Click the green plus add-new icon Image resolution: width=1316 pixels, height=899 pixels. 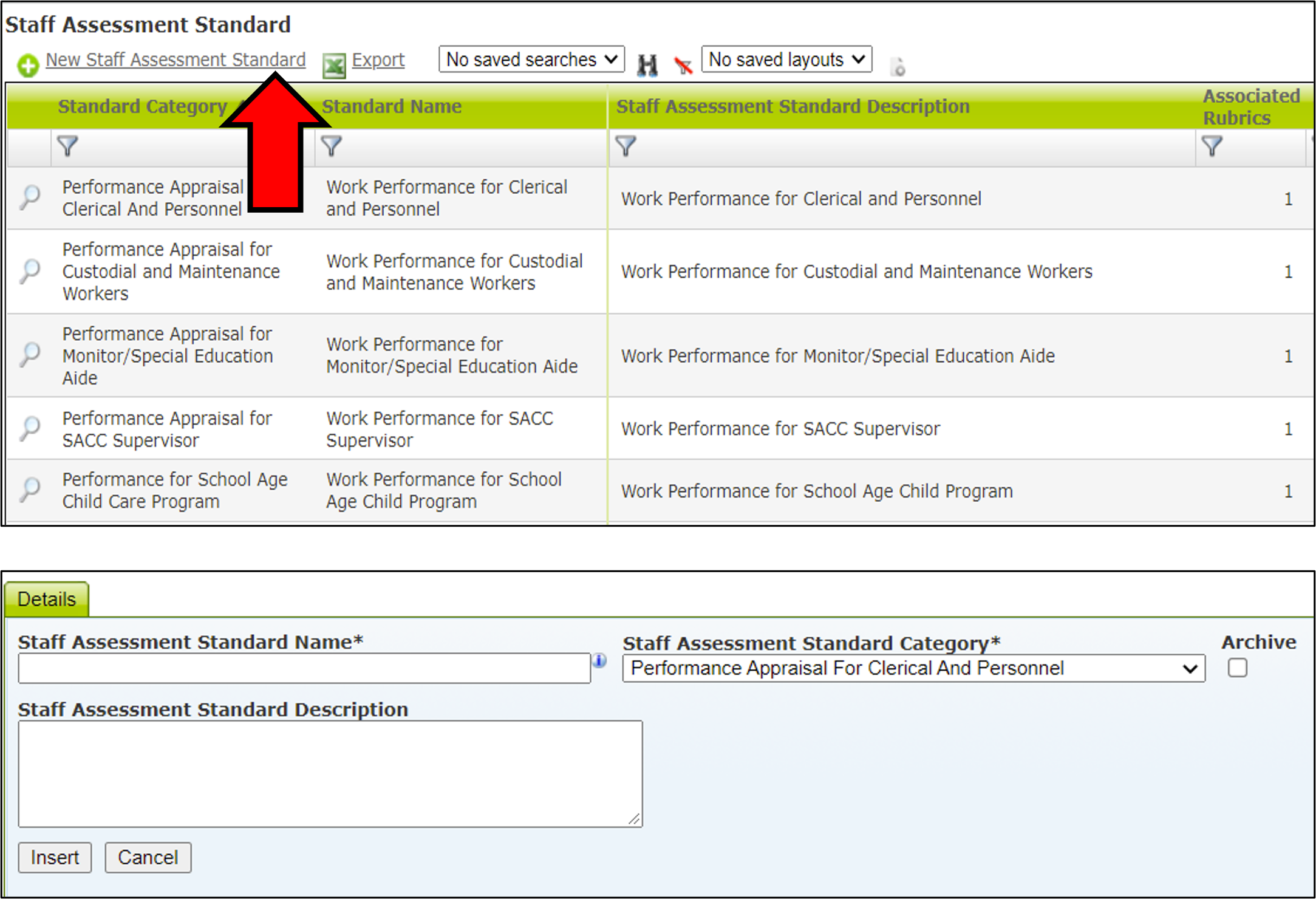click(28, 65)
